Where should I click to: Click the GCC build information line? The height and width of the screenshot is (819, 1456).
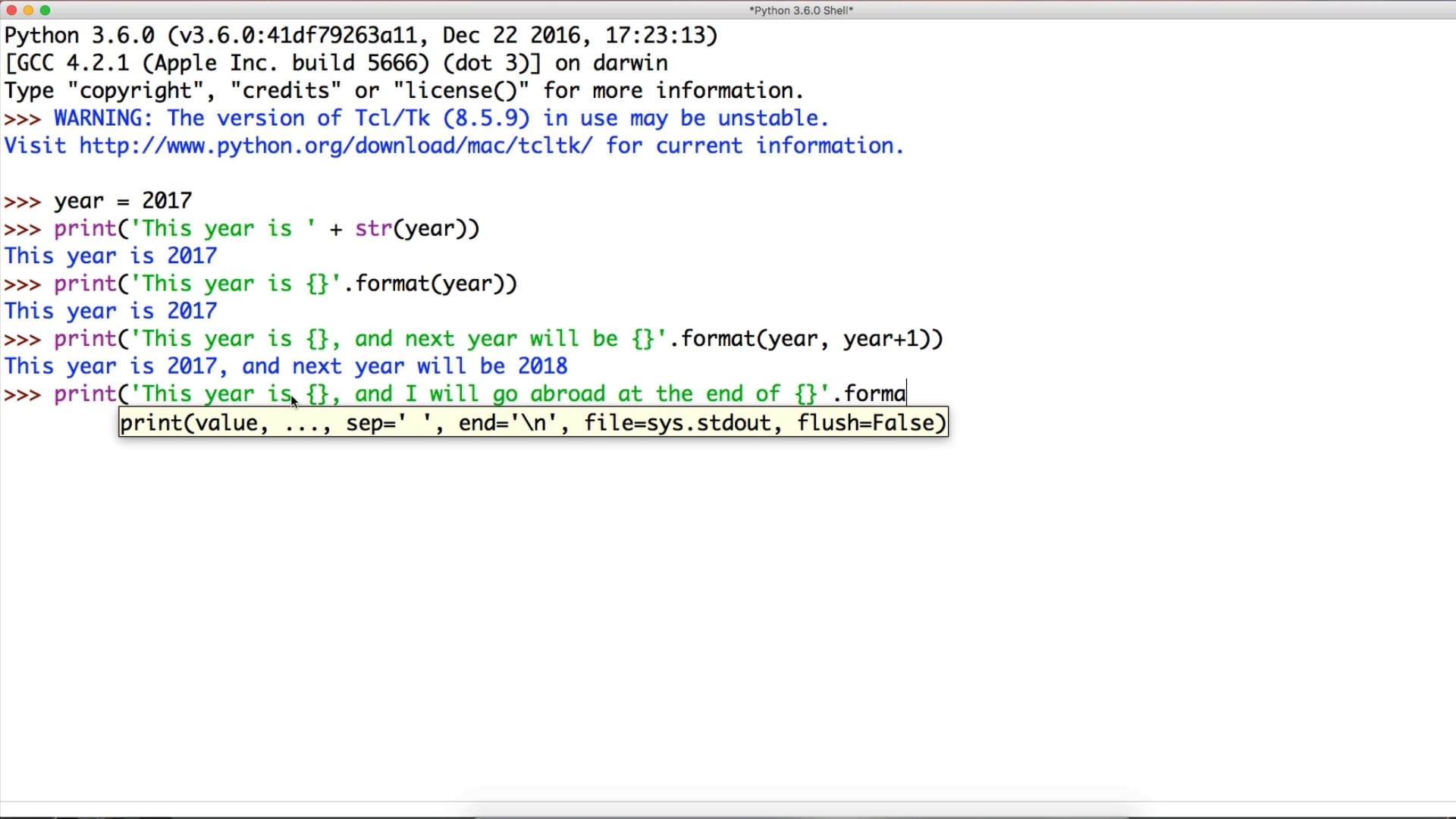[334, 63]
